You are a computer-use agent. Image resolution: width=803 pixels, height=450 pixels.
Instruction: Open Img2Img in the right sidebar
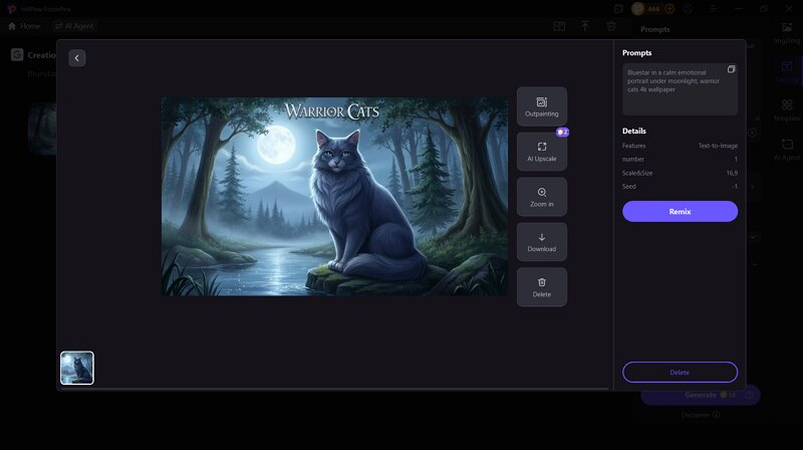coord(787,33)
